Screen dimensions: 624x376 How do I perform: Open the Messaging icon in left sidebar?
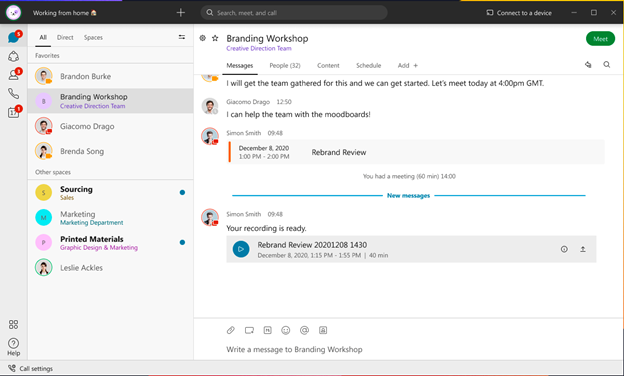coord(14,37)
